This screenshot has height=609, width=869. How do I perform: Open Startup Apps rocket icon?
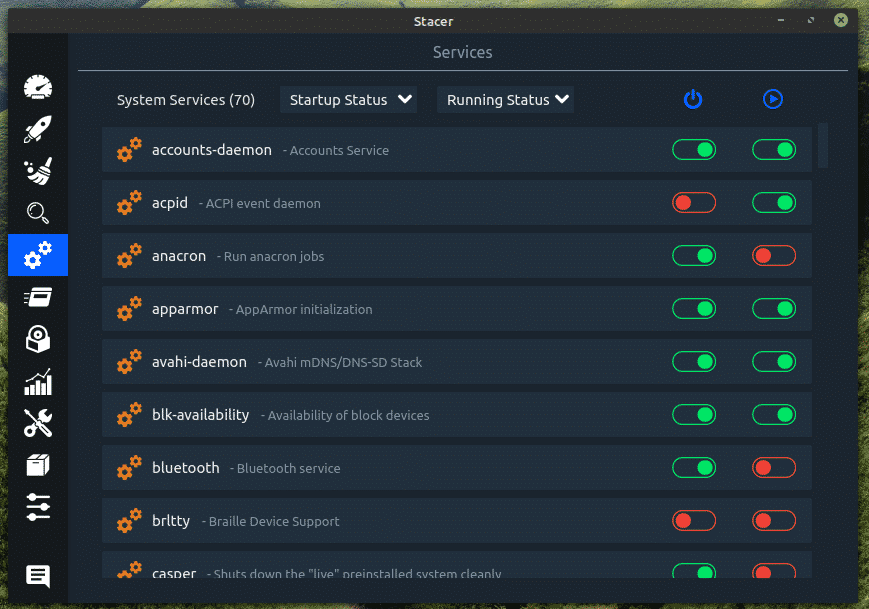[x=38, y=129]
